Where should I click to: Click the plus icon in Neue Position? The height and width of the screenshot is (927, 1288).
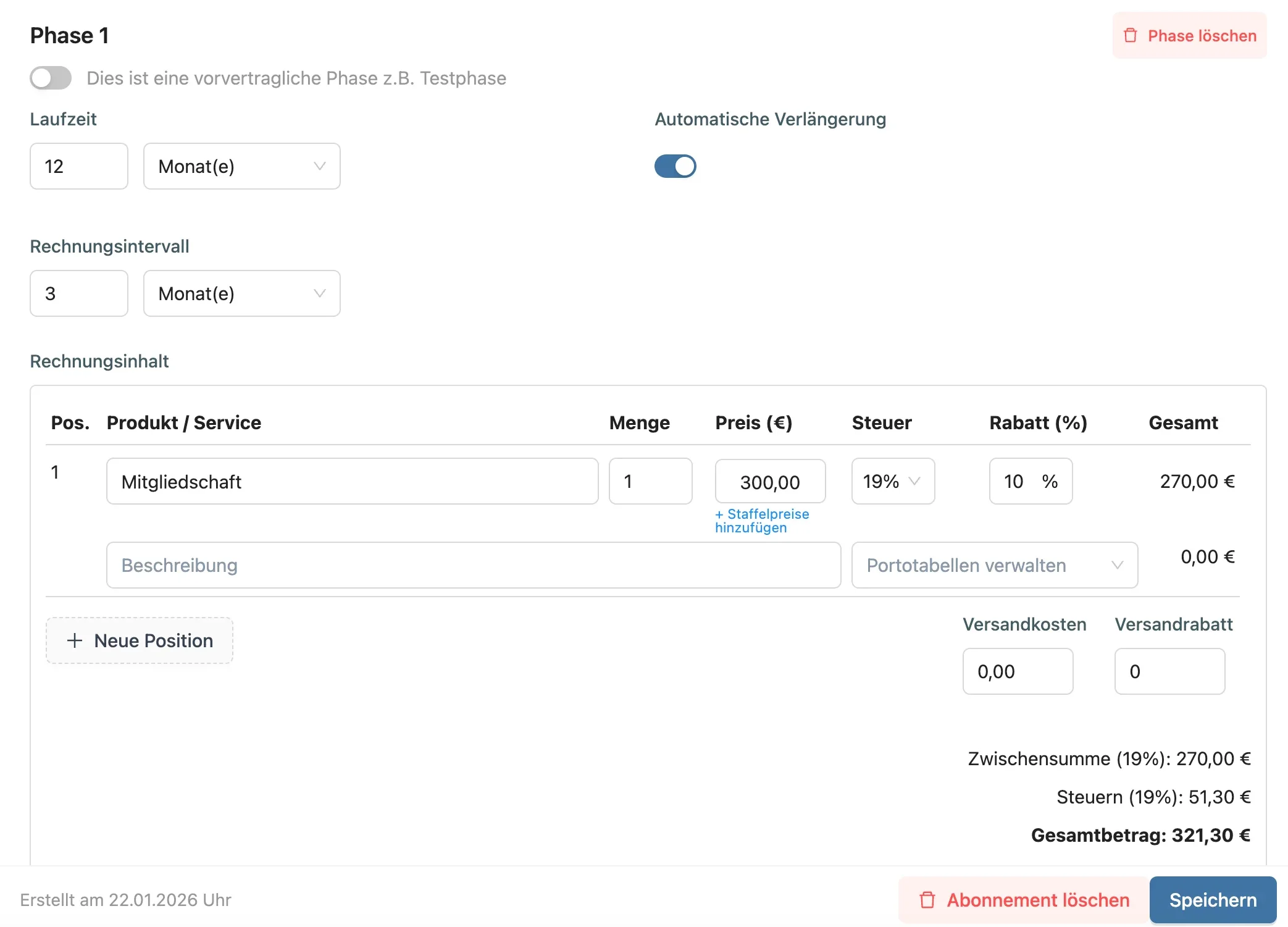(x=75, y=640)
